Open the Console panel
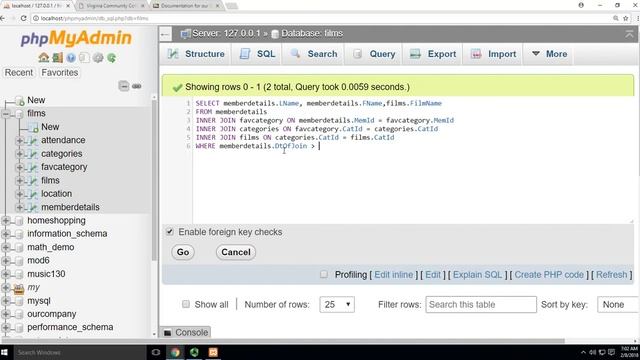The height and width of the screenshot is (360, 640). [x=186, y=333]
